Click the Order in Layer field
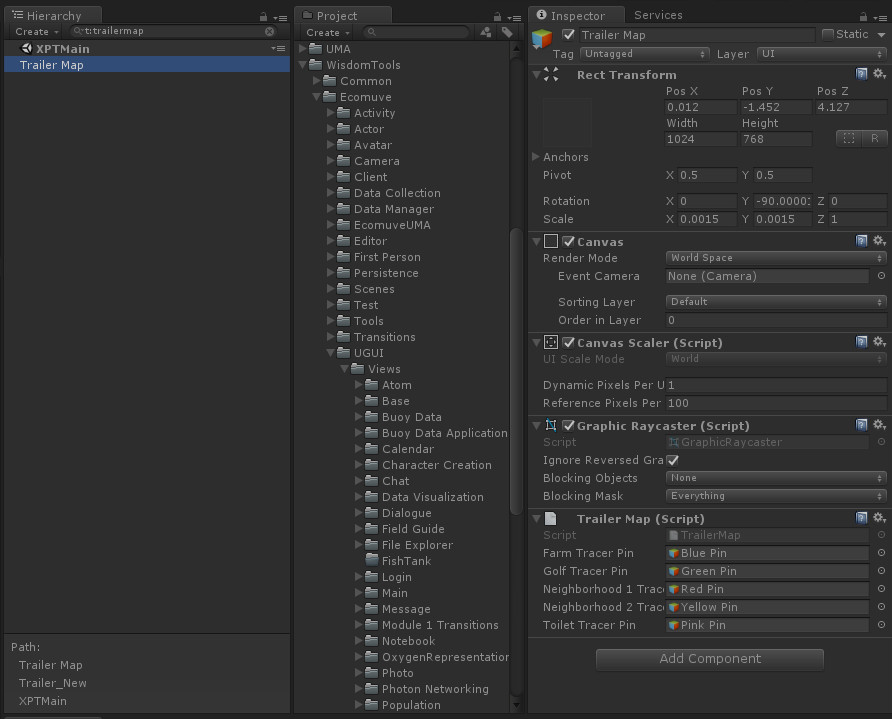 [776, 320]
